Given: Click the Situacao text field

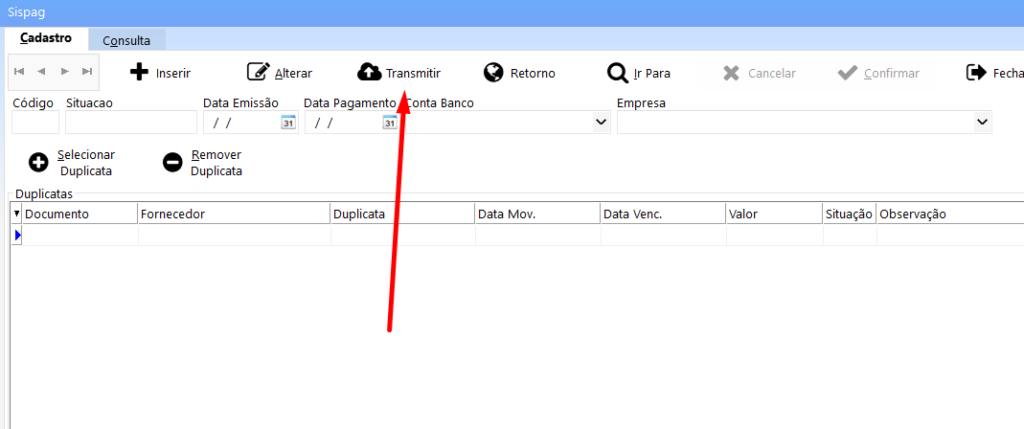Looking at the screenshot, I should 131,122.
